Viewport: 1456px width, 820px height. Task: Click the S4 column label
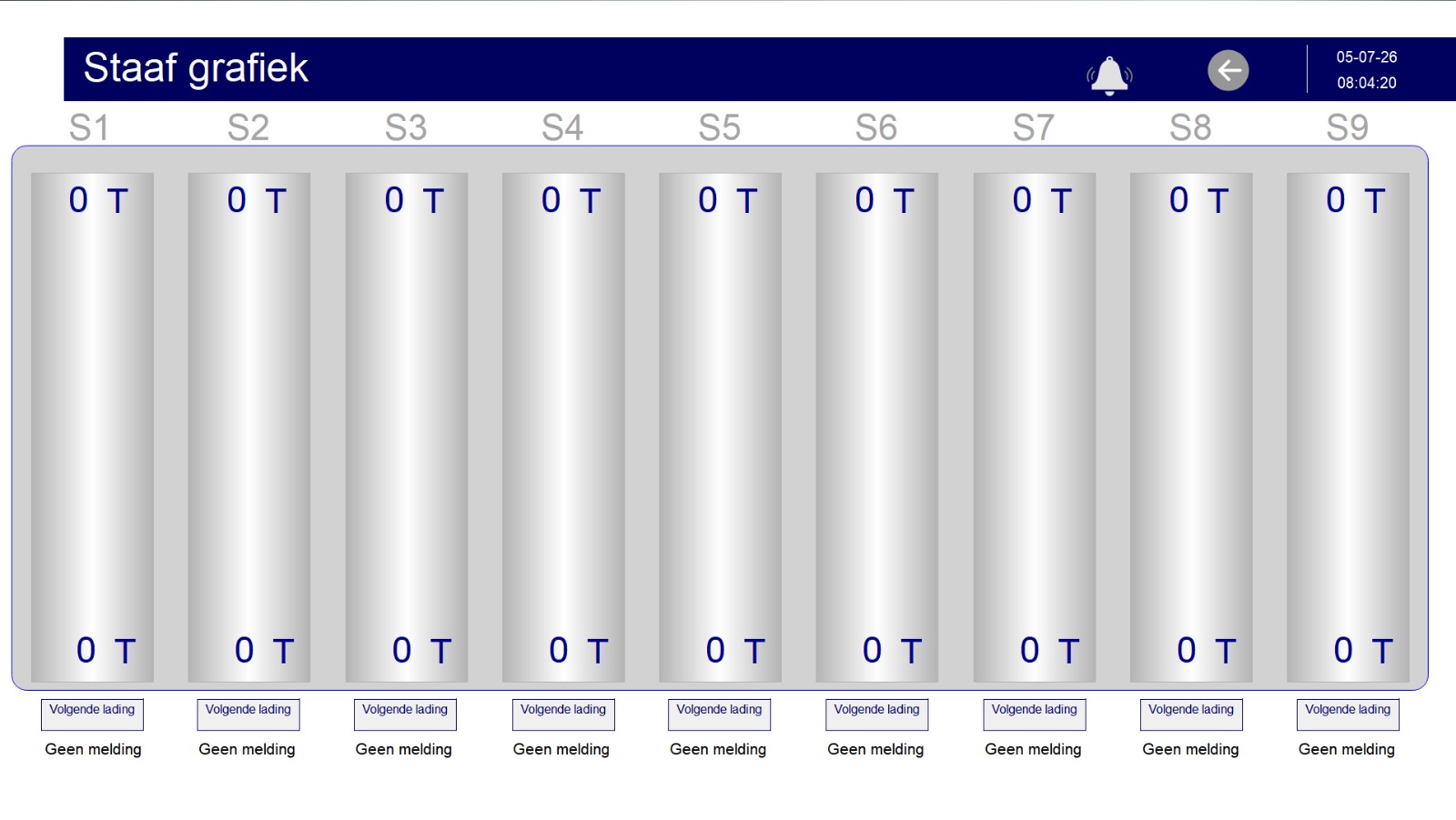click(x=562, y=127)
